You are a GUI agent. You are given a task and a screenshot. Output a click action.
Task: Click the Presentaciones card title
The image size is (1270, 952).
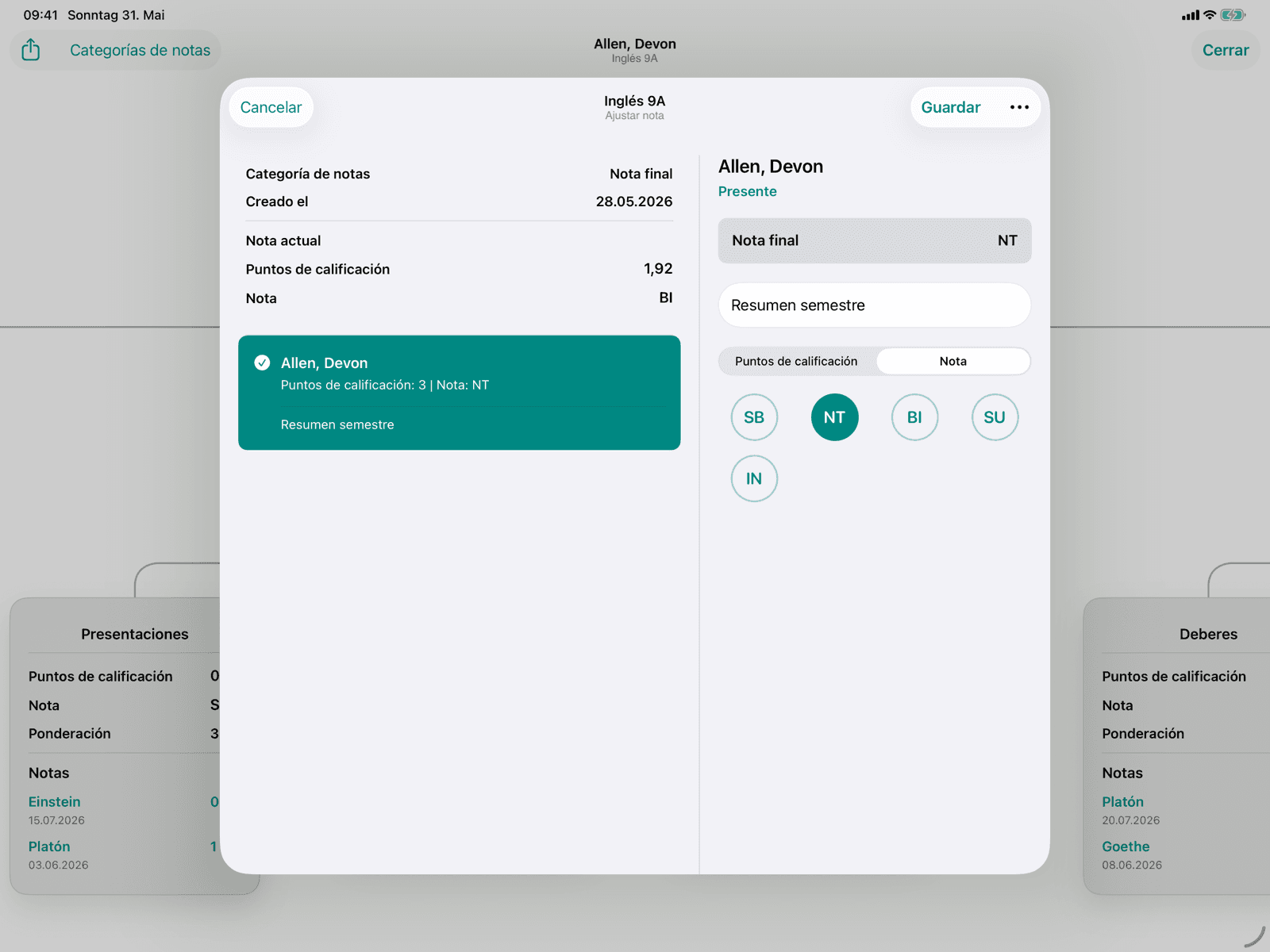click(135, 634)
